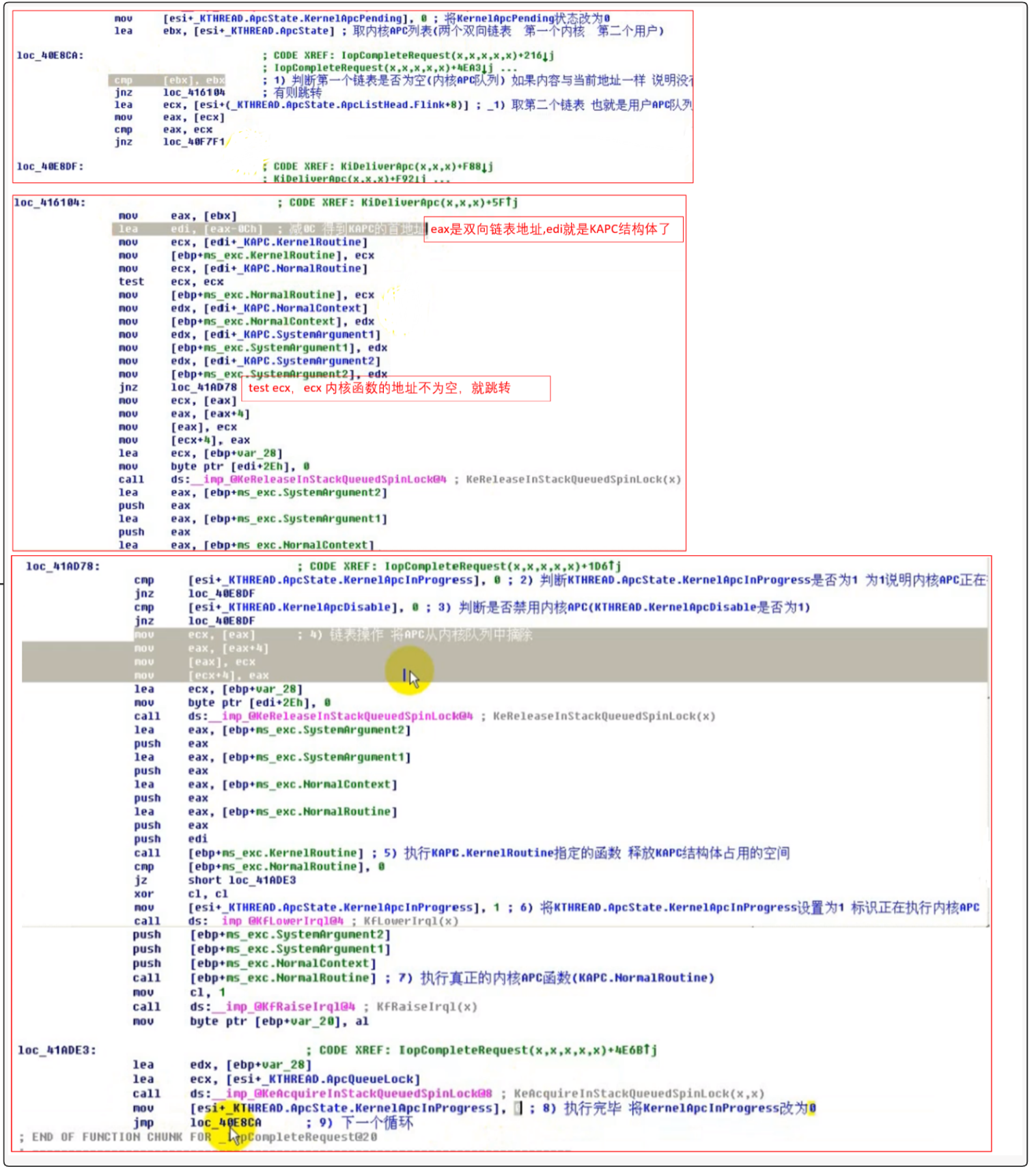Click 'push [ebp+ms_exc.SystemArgument2]' instruction
1036x1167 pixels.
(262, 934)
